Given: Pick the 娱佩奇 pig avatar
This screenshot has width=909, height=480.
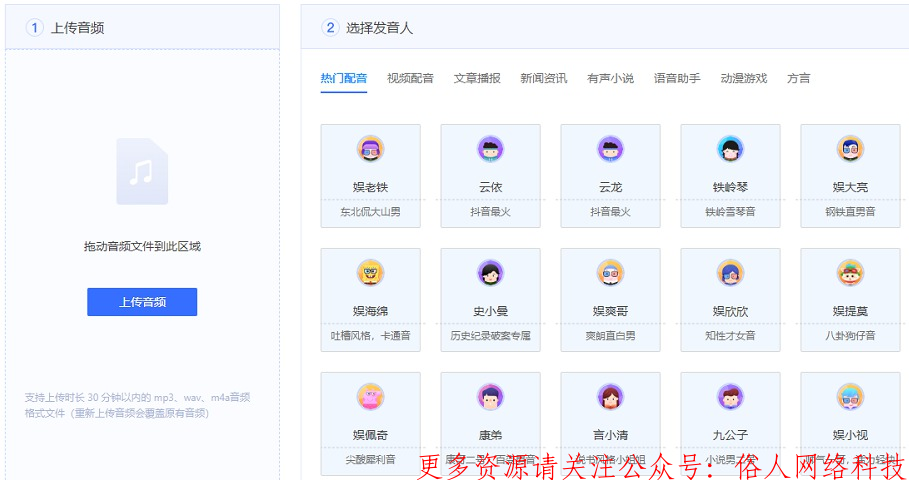Looking at the screenshot, I should (370, 397).
